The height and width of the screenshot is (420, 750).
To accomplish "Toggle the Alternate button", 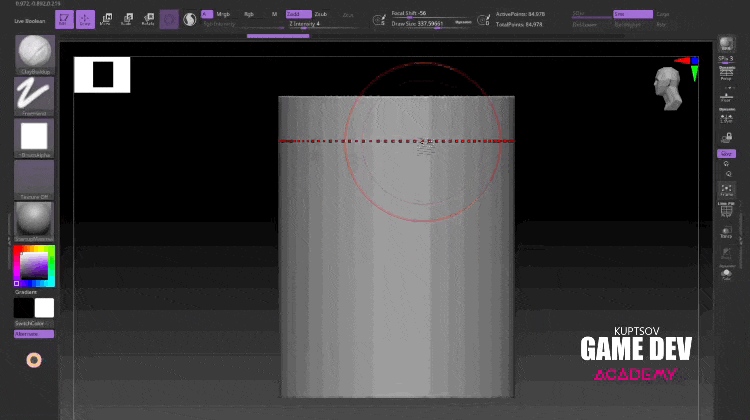I will (34, 334).
